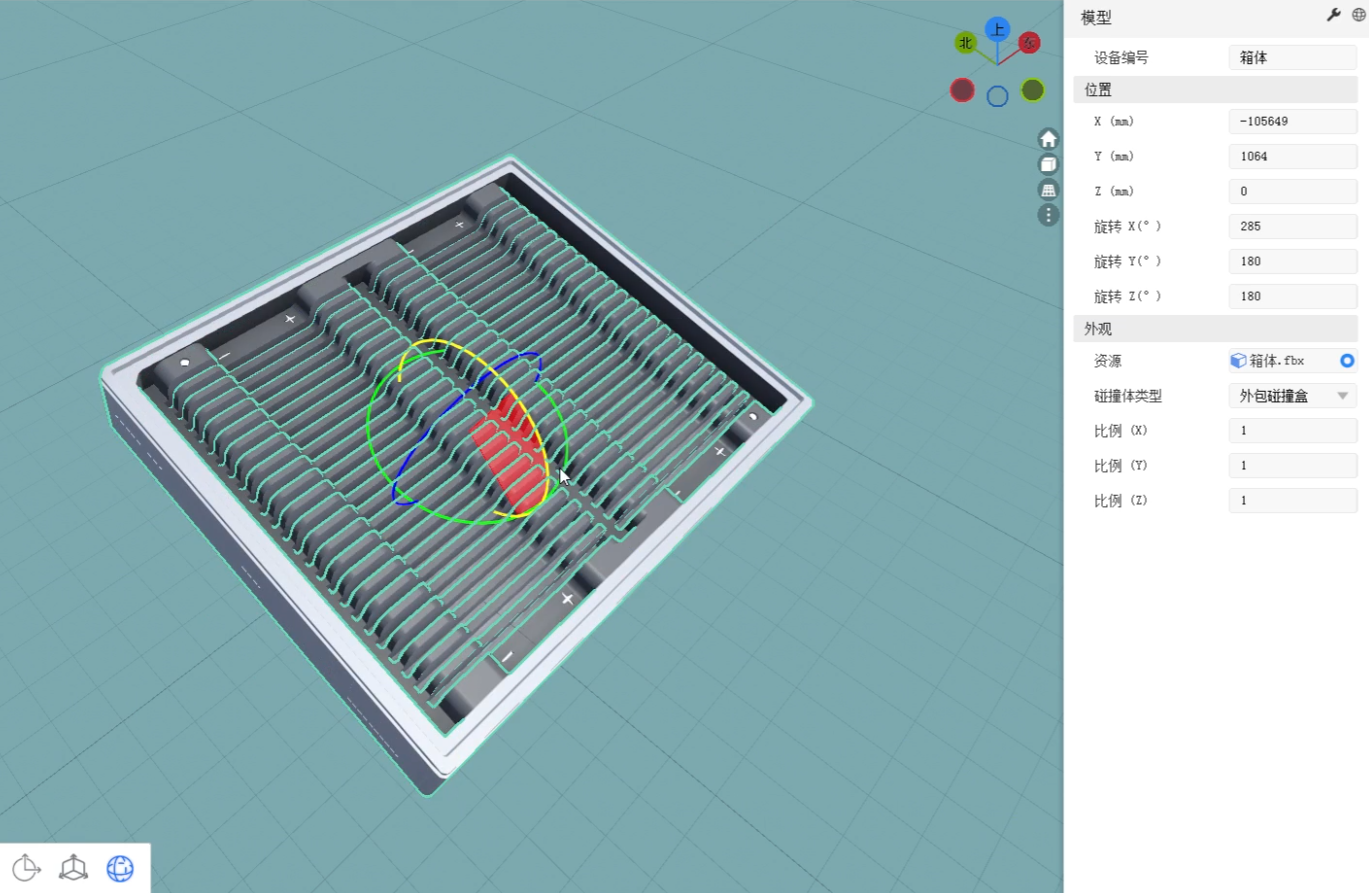Click the 资源 label
1369x893 pixels.
[1108, 361]
